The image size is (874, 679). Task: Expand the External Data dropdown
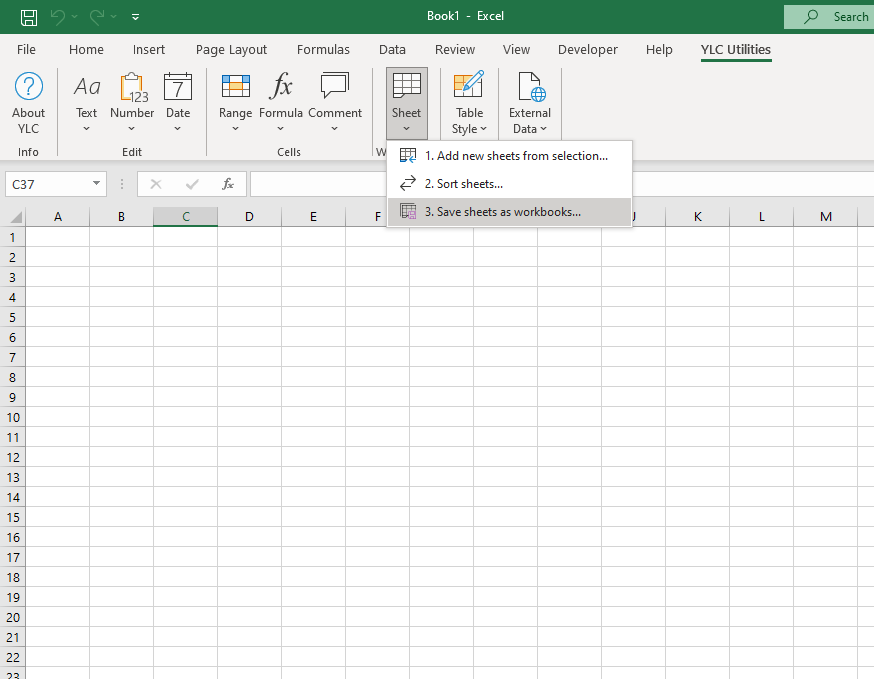pyautogui.click(x=529, y=102)
